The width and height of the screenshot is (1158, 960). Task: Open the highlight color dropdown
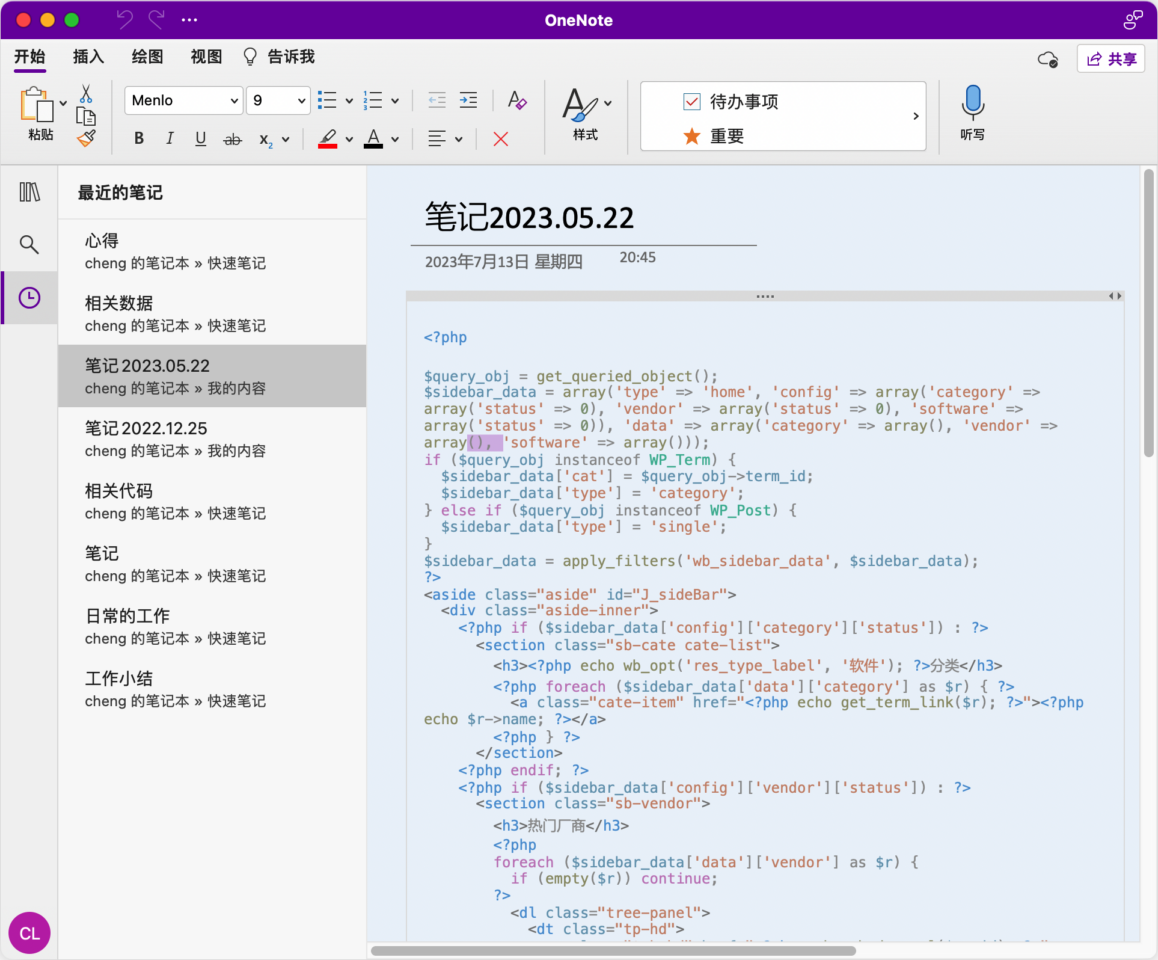[x=349, y=140]
